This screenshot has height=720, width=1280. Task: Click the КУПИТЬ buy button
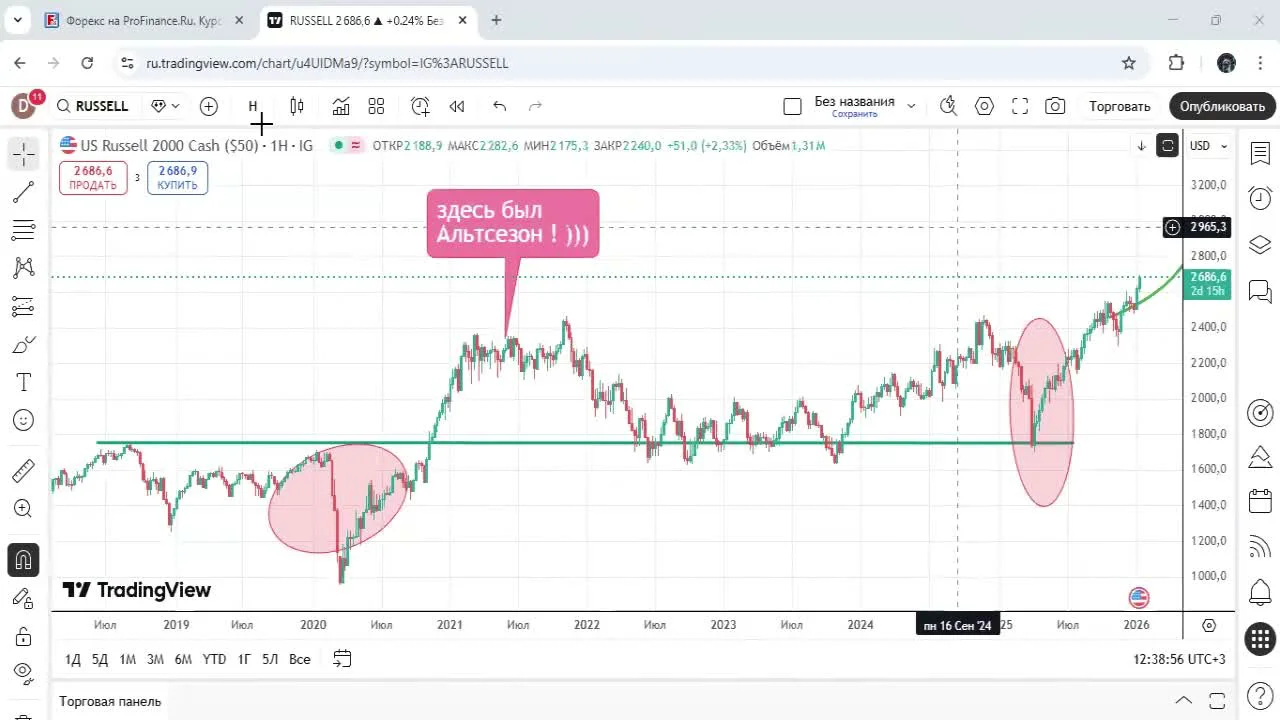(x=177, y=177)
